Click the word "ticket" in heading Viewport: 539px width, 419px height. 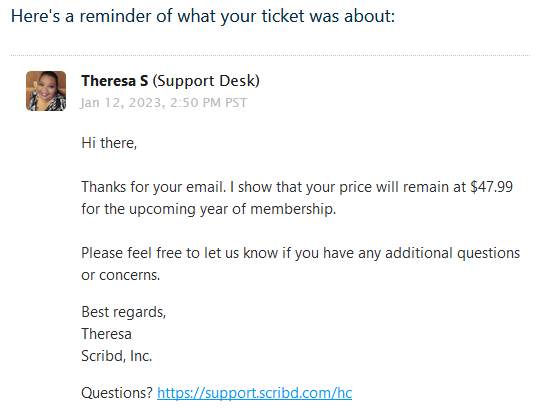tap(283, 16)
